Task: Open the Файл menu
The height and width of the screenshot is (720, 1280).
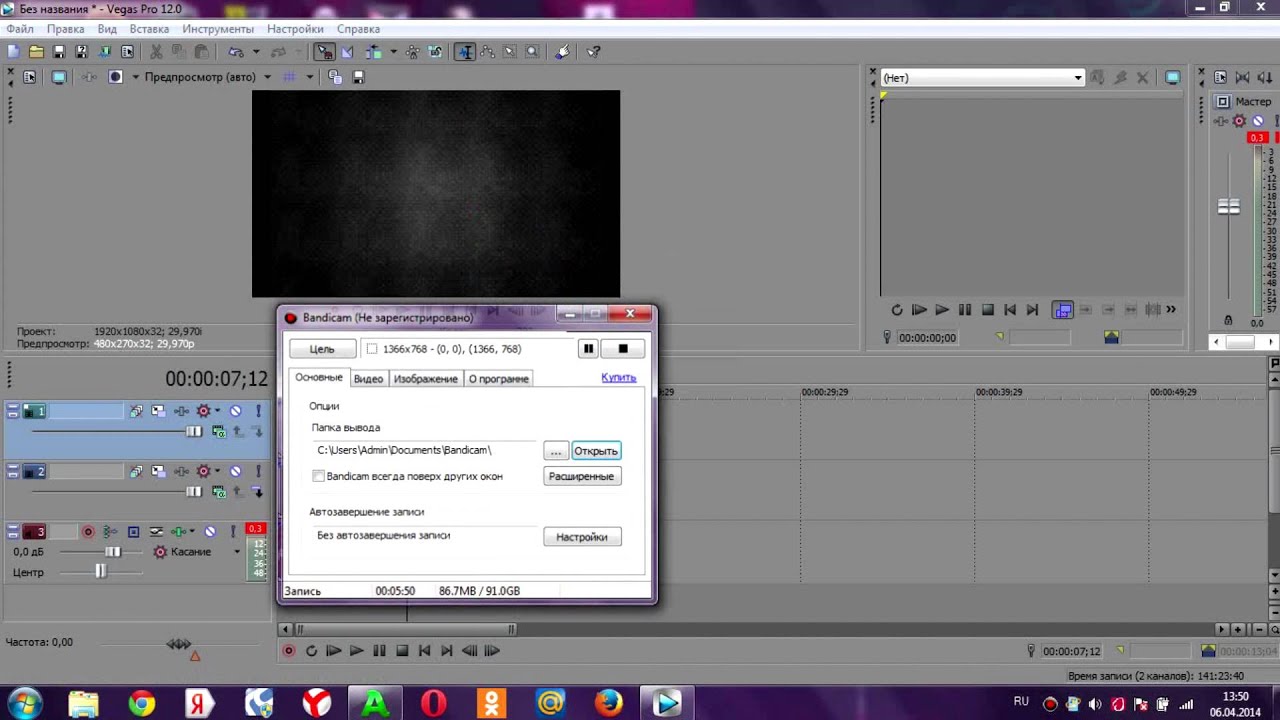Action: click(x=20, y=29)
